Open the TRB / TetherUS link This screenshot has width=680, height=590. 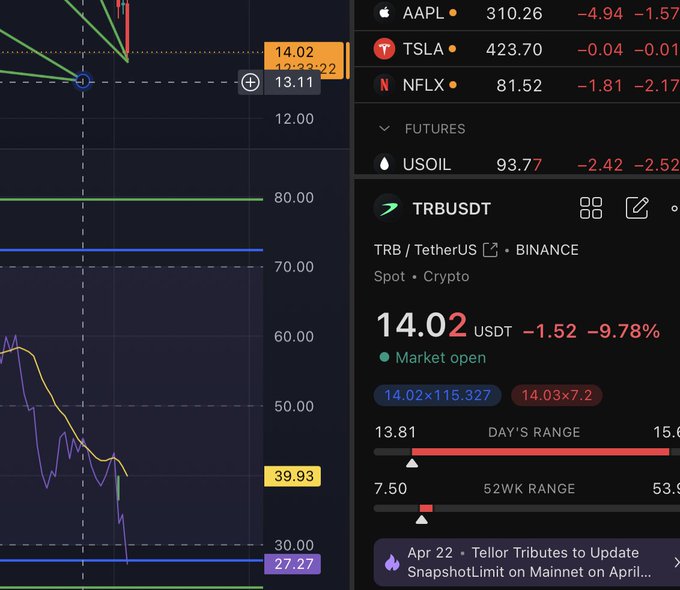coord(425,250)
